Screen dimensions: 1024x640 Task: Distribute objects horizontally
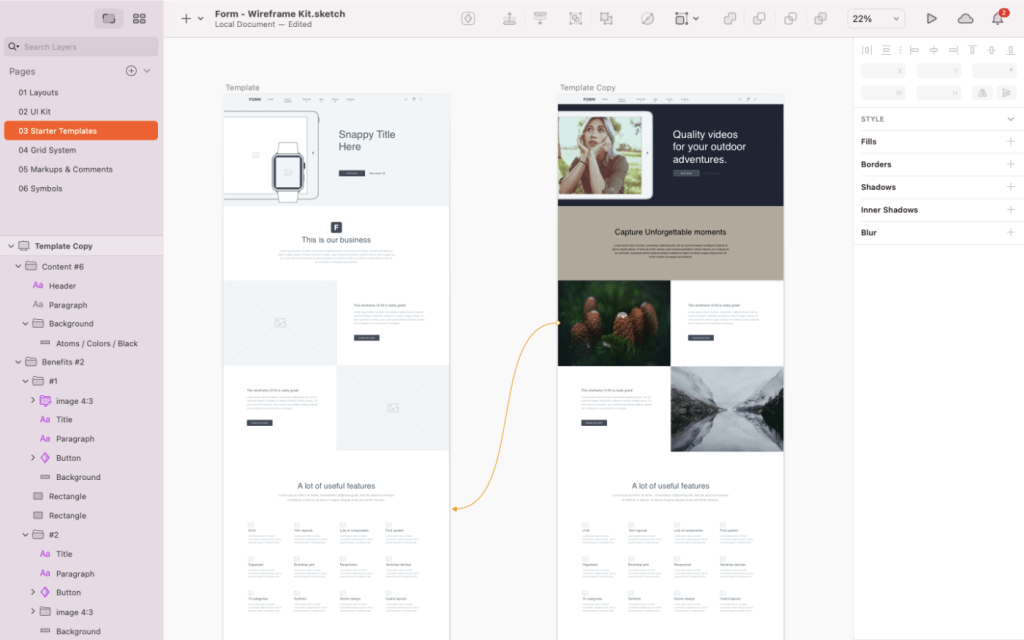point(867,50)
